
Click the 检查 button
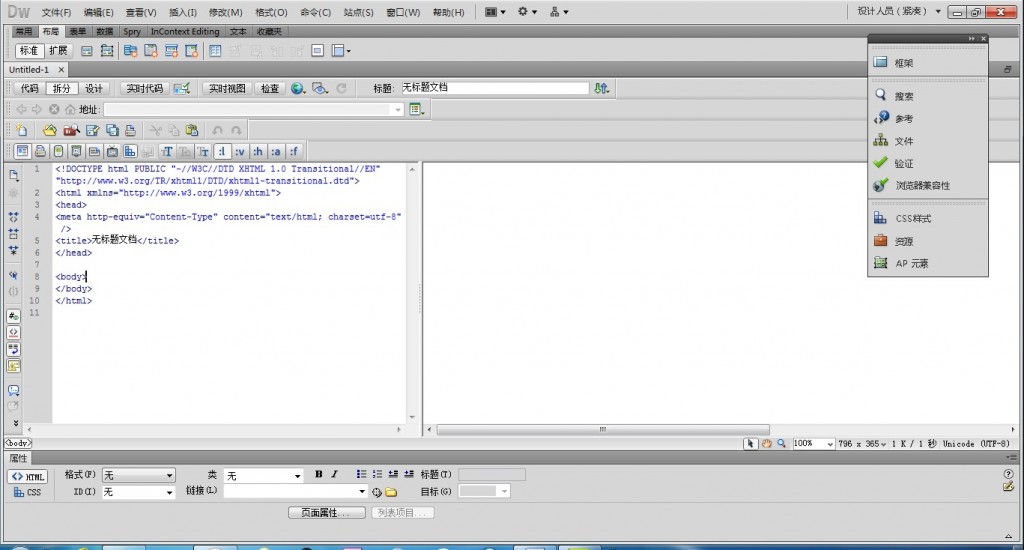tap(270, 88)
